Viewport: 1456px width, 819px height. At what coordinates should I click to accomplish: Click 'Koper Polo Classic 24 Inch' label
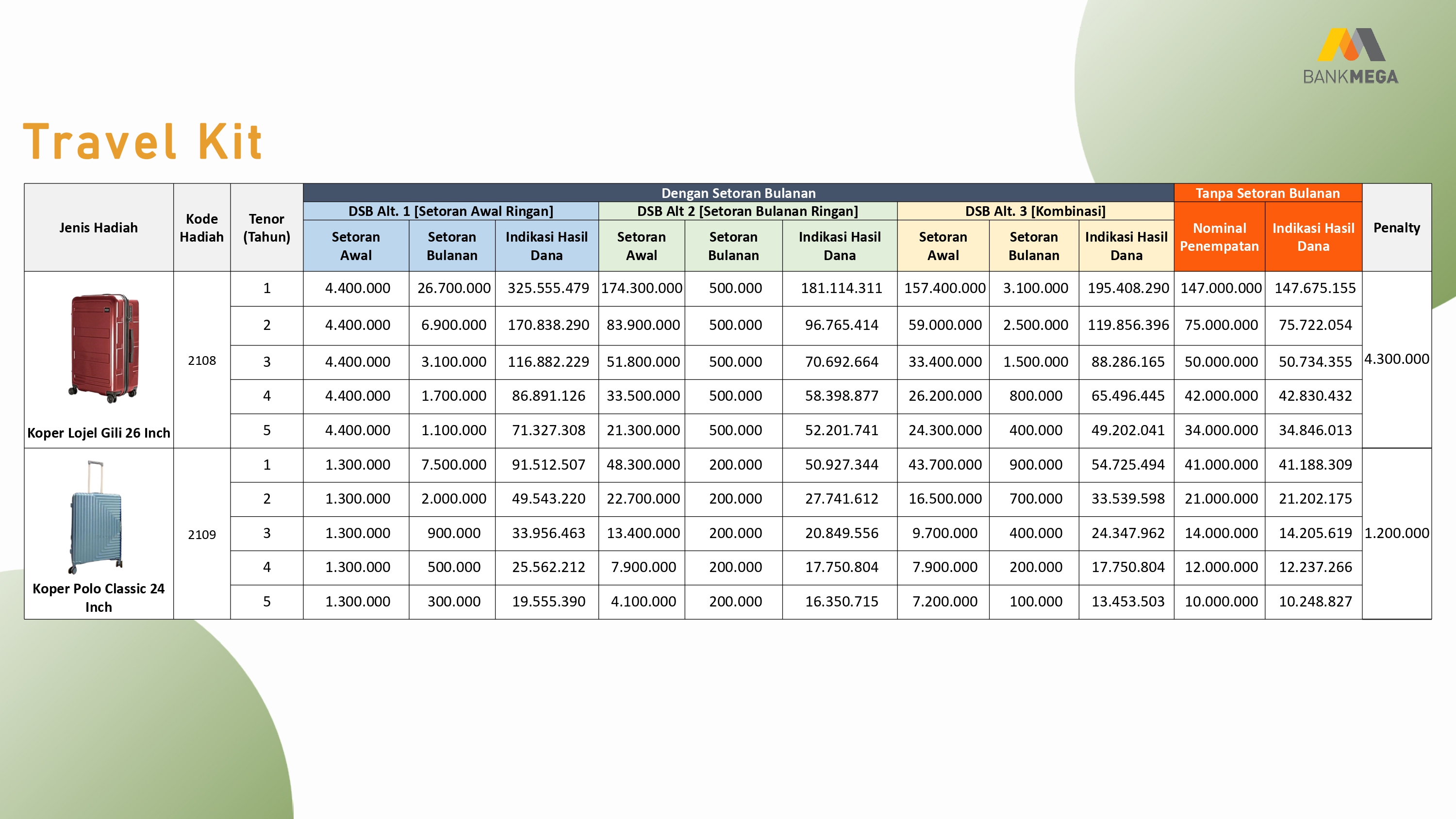click(99, 597)
